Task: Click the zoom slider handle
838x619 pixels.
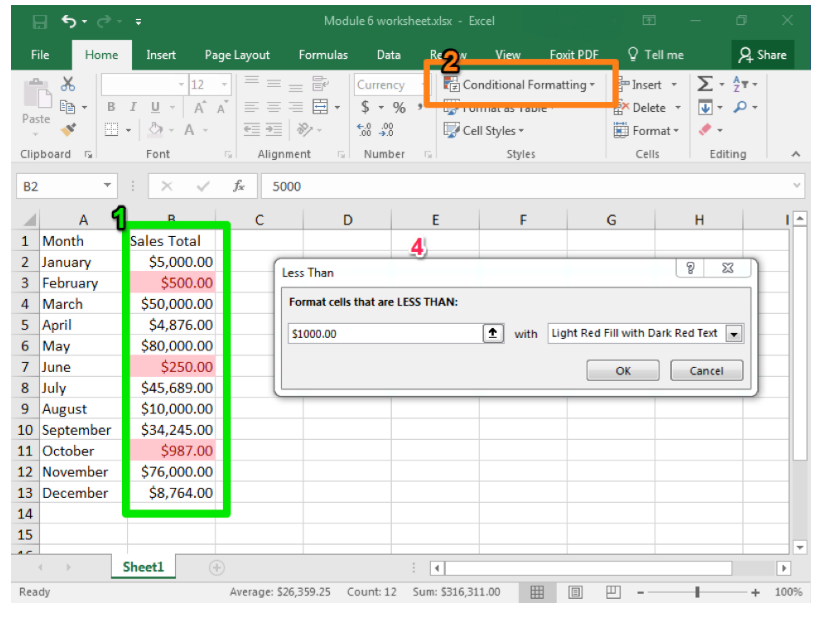Action: 697,592
